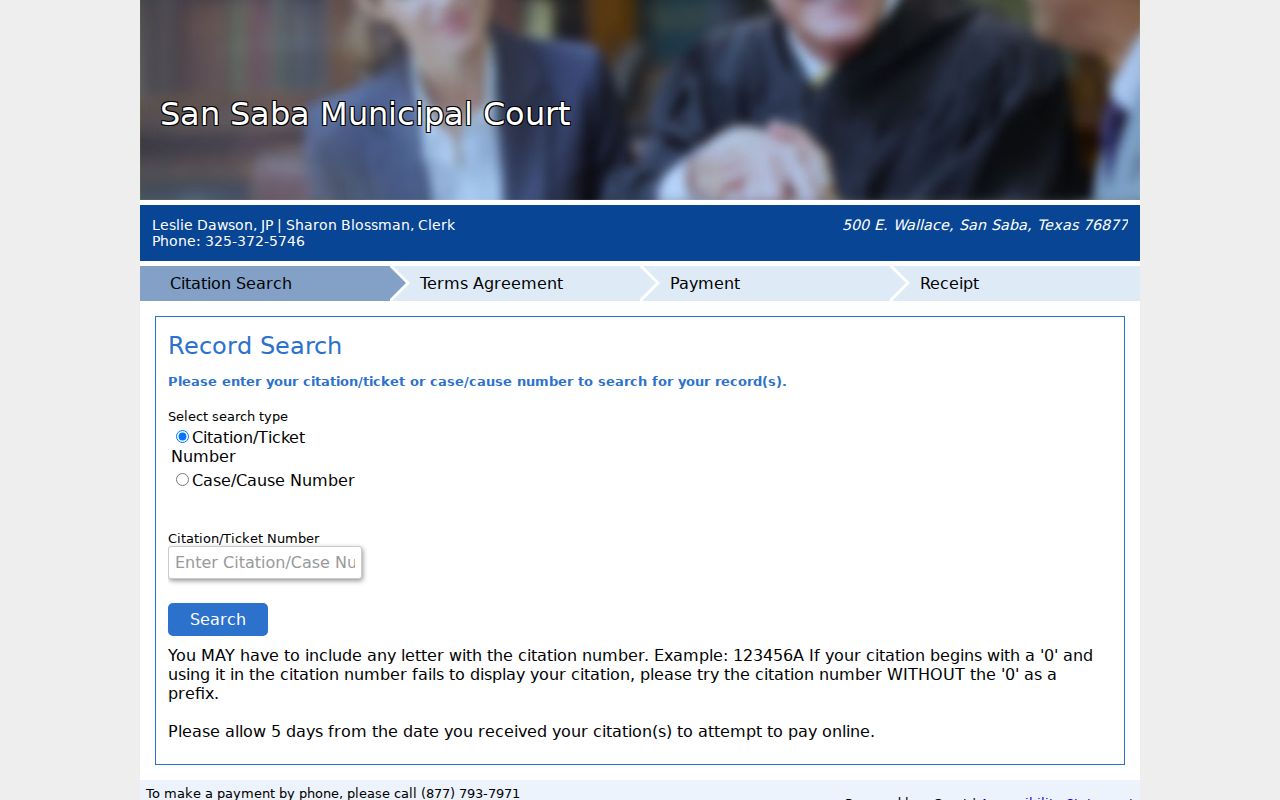Go to Terms Agreement step
The height and width of the screenshot is (800, 1280).
pos(515,283)
